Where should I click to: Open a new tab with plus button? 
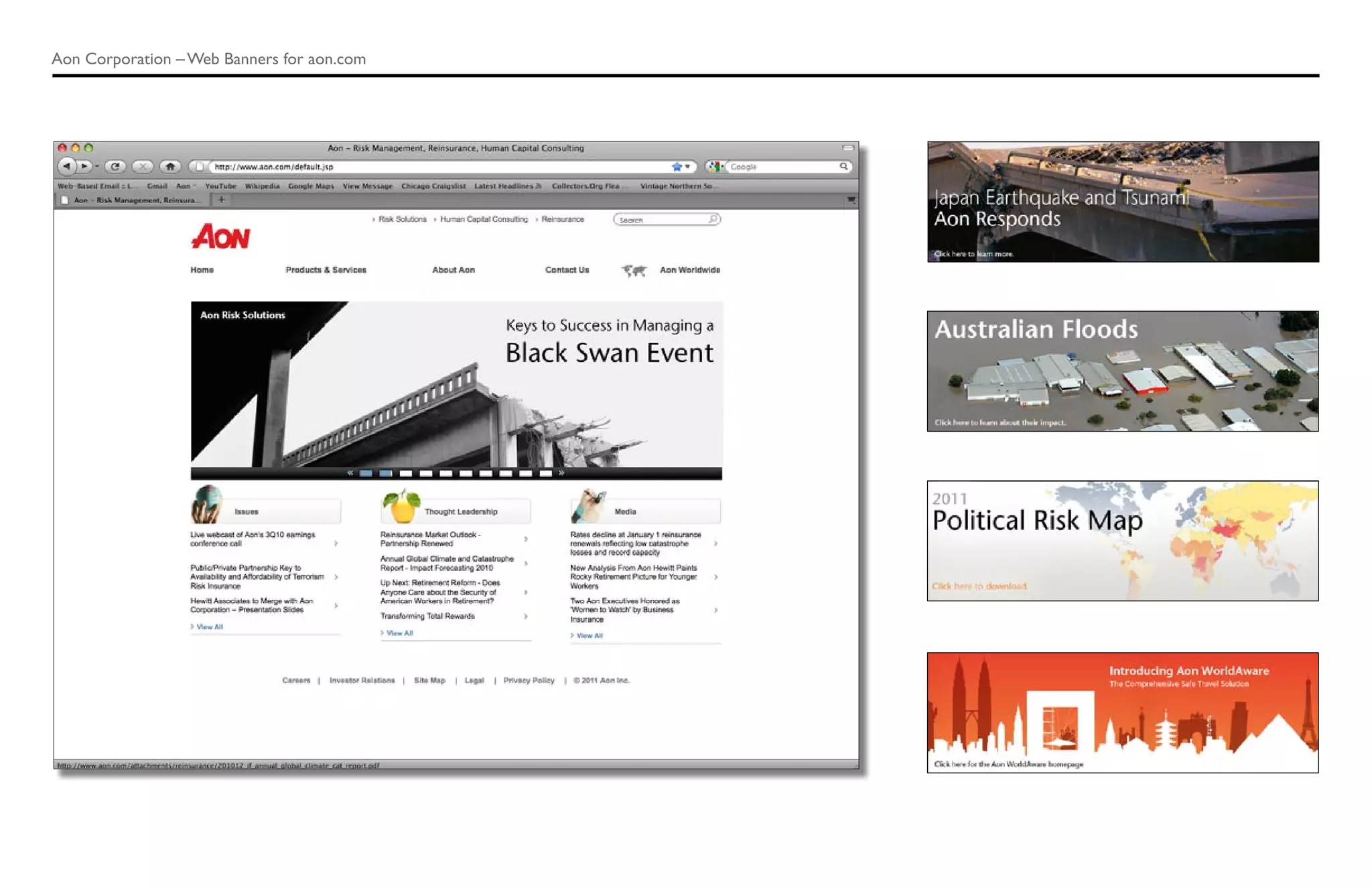[221, 200]
